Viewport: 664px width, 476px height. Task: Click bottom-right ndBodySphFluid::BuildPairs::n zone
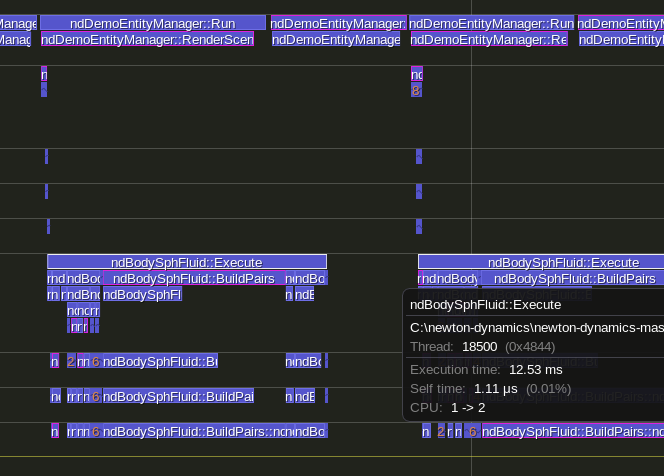[x=570, y=432]
